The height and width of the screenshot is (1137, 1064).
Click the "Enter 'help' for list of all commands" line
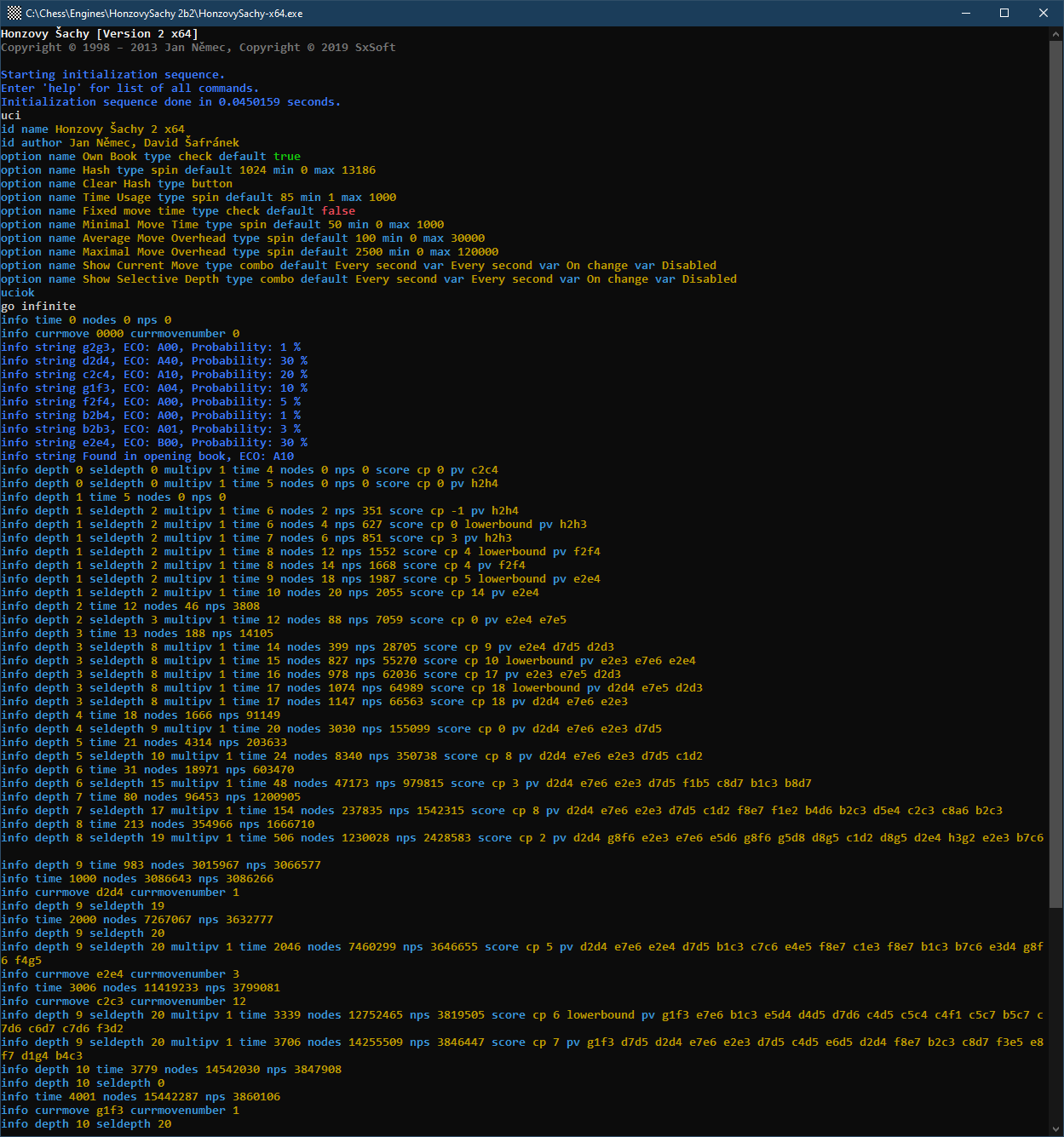point(130,89)
